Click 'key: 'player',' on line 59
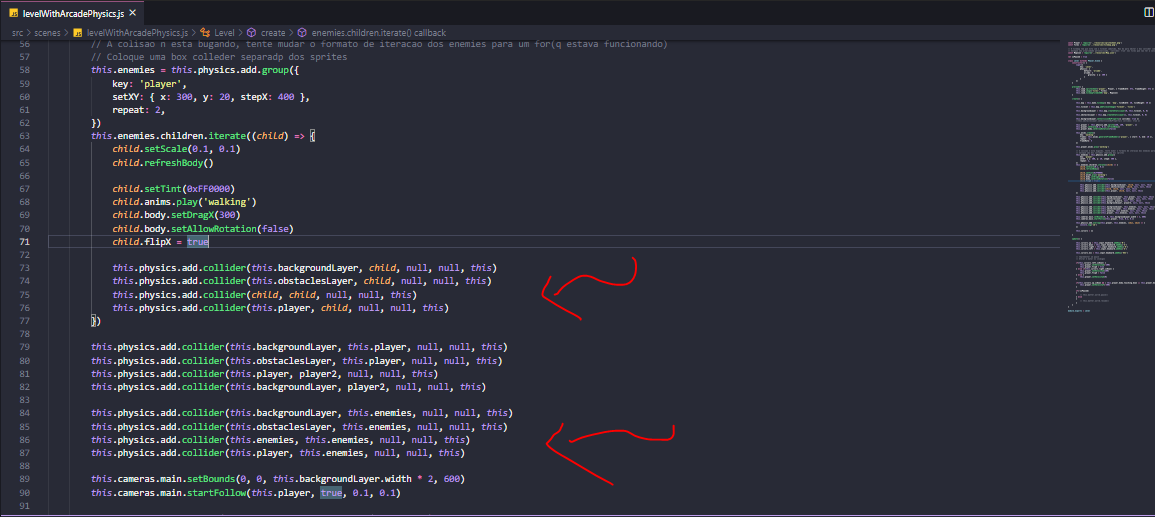This screenshot has width=1155, height=517. pos(150,83)
